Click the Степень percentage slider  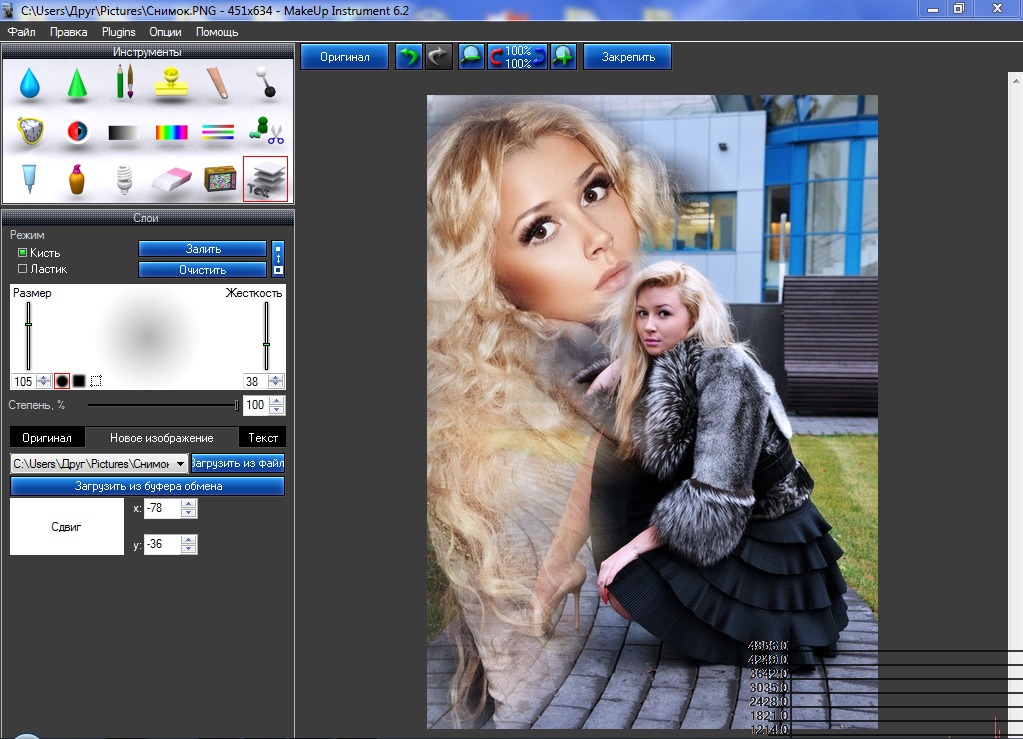point(162,405)
